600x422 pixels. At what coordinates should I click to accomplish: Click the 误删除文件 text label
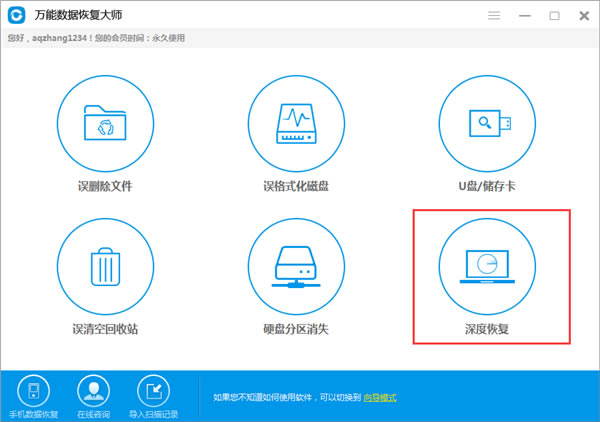tap(104, 186)
